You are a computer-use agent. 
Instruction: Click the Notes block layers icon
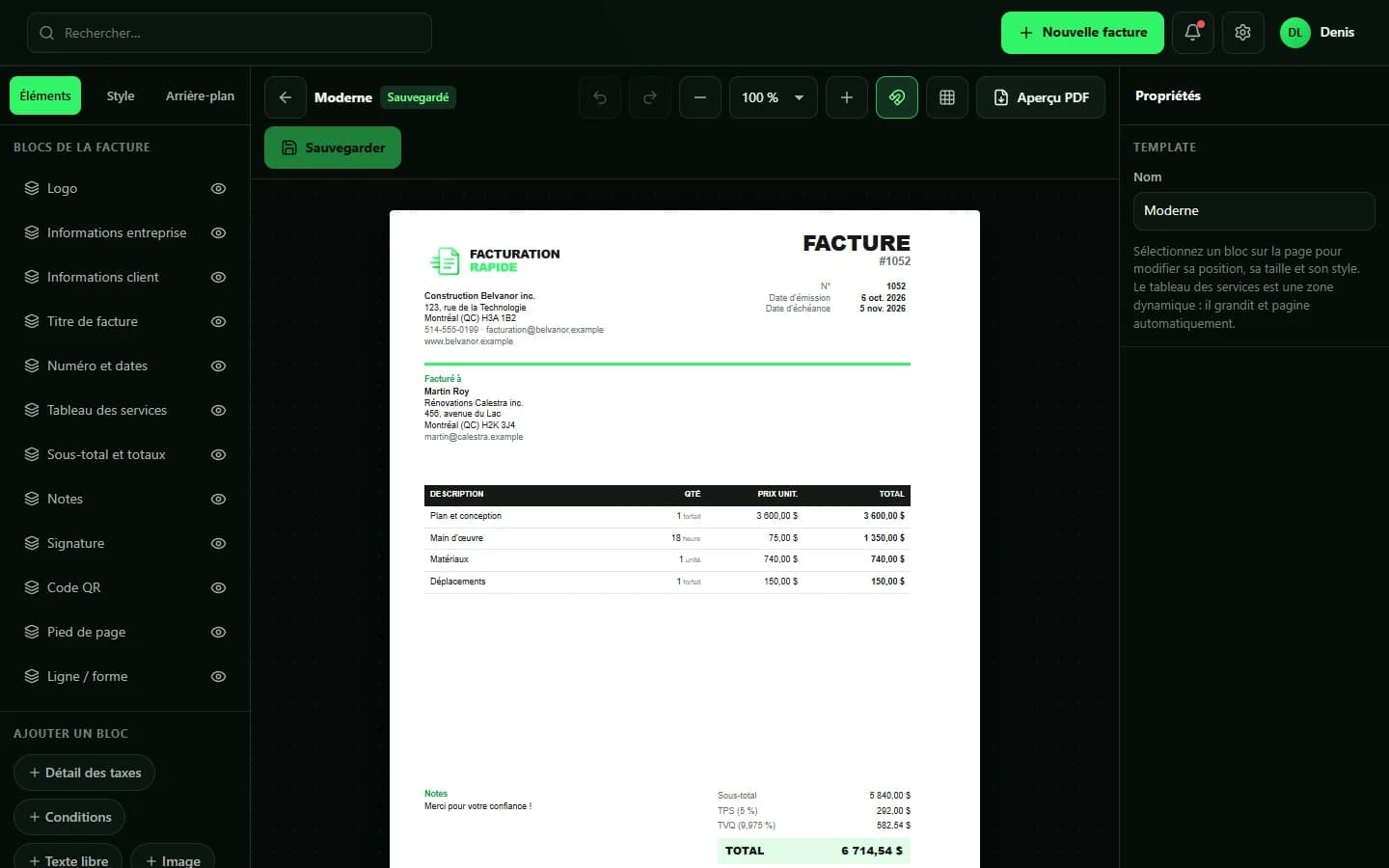pyautogui.click(x=32, y=499)
